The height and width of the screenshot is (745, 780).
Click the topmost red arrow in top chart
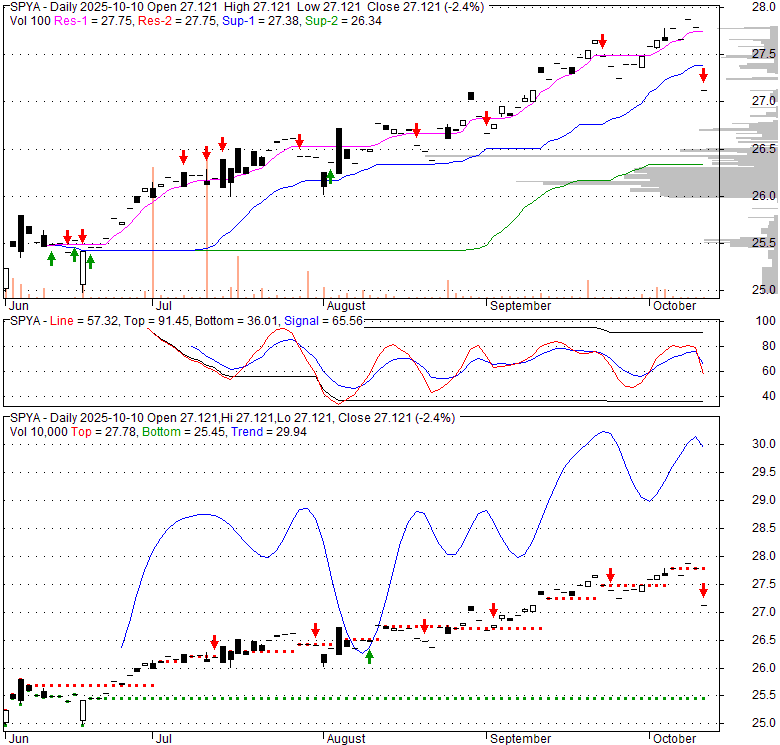(602, 43)
